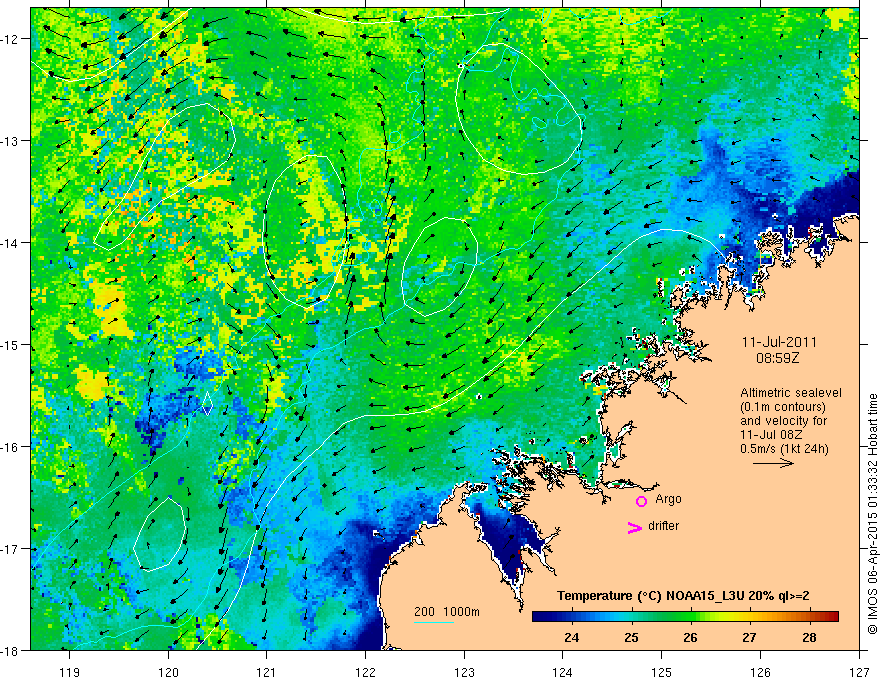Click the red end of the color bar

[x=832, y=616]
